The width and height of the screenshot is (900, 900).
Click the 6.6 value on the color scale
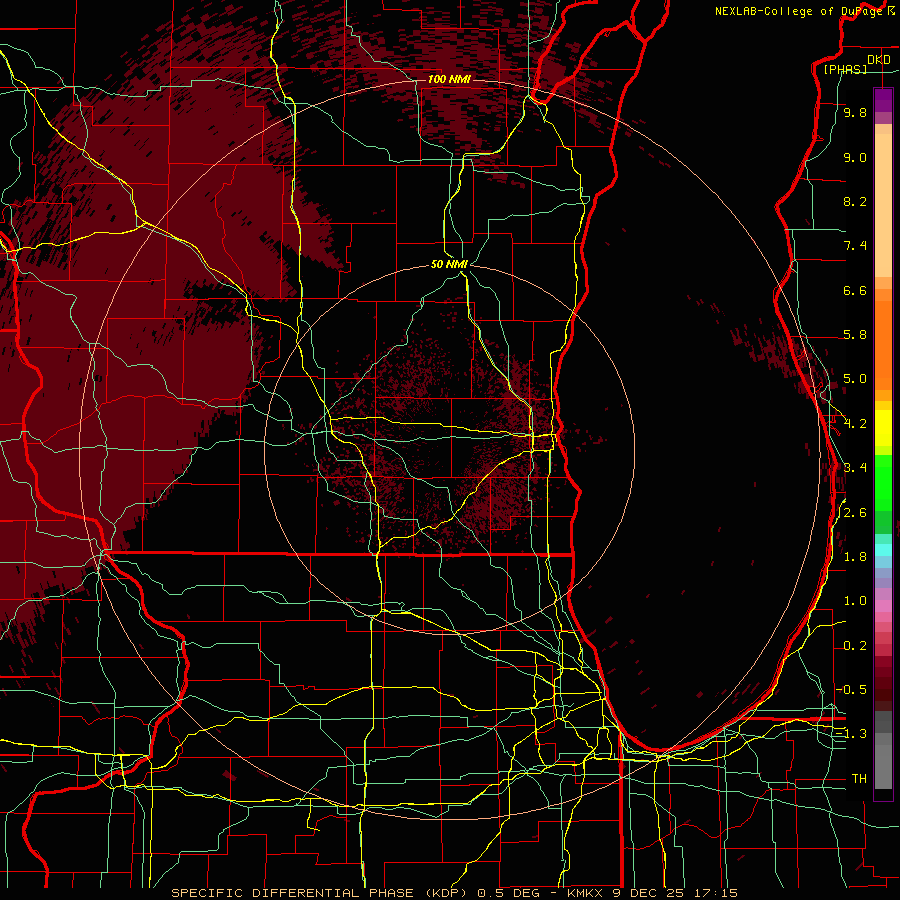[855, 290]
